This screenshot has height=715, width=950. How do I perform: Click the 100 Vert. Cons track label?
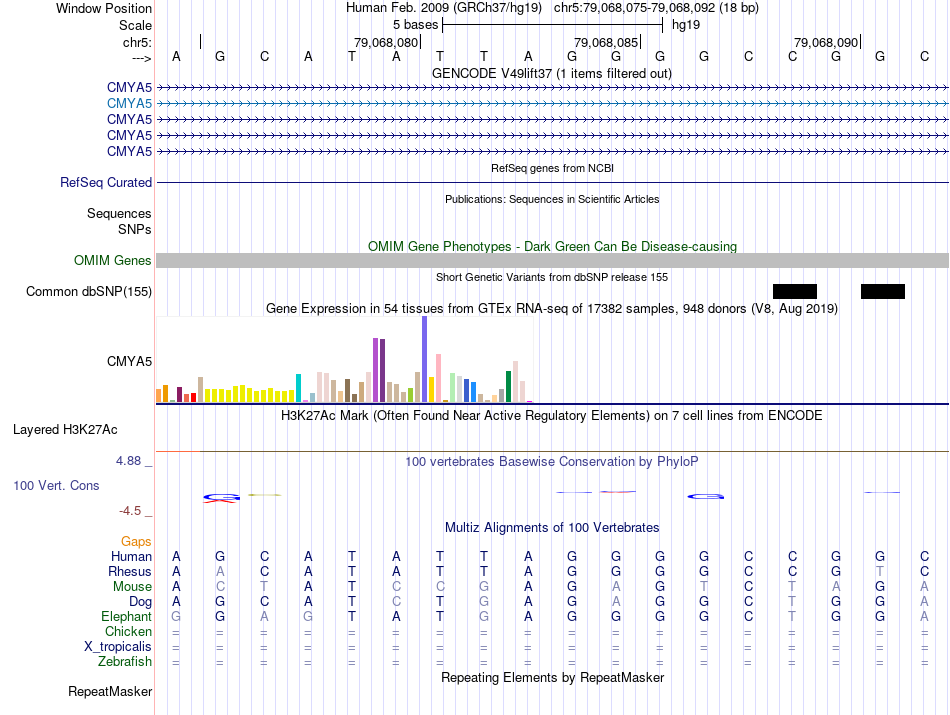click(56, 485)
